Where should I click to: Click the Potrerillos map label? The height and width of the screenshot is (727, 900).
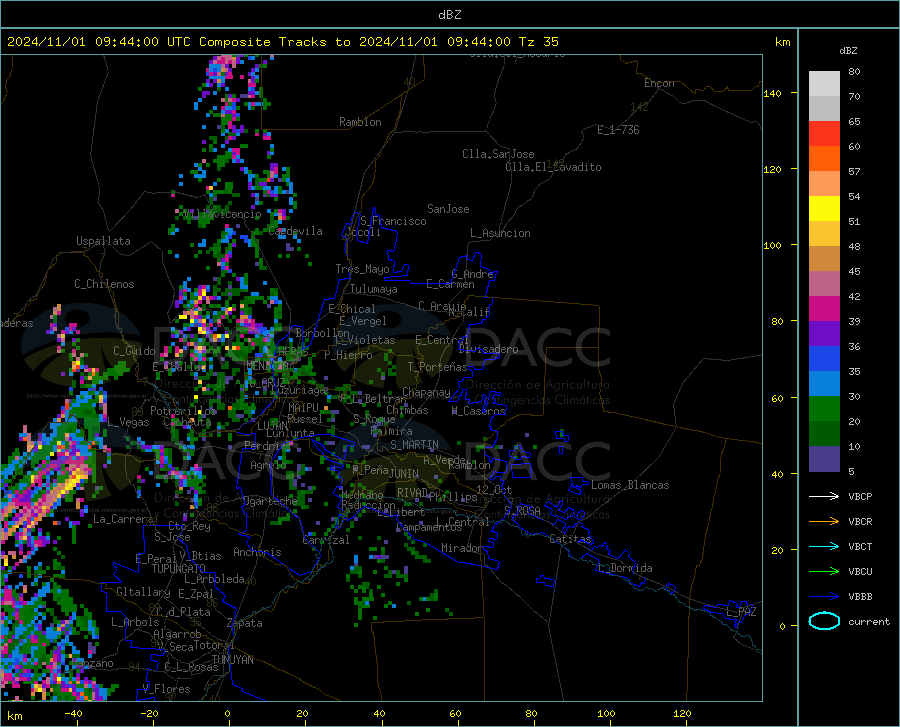tap(184, 411)
